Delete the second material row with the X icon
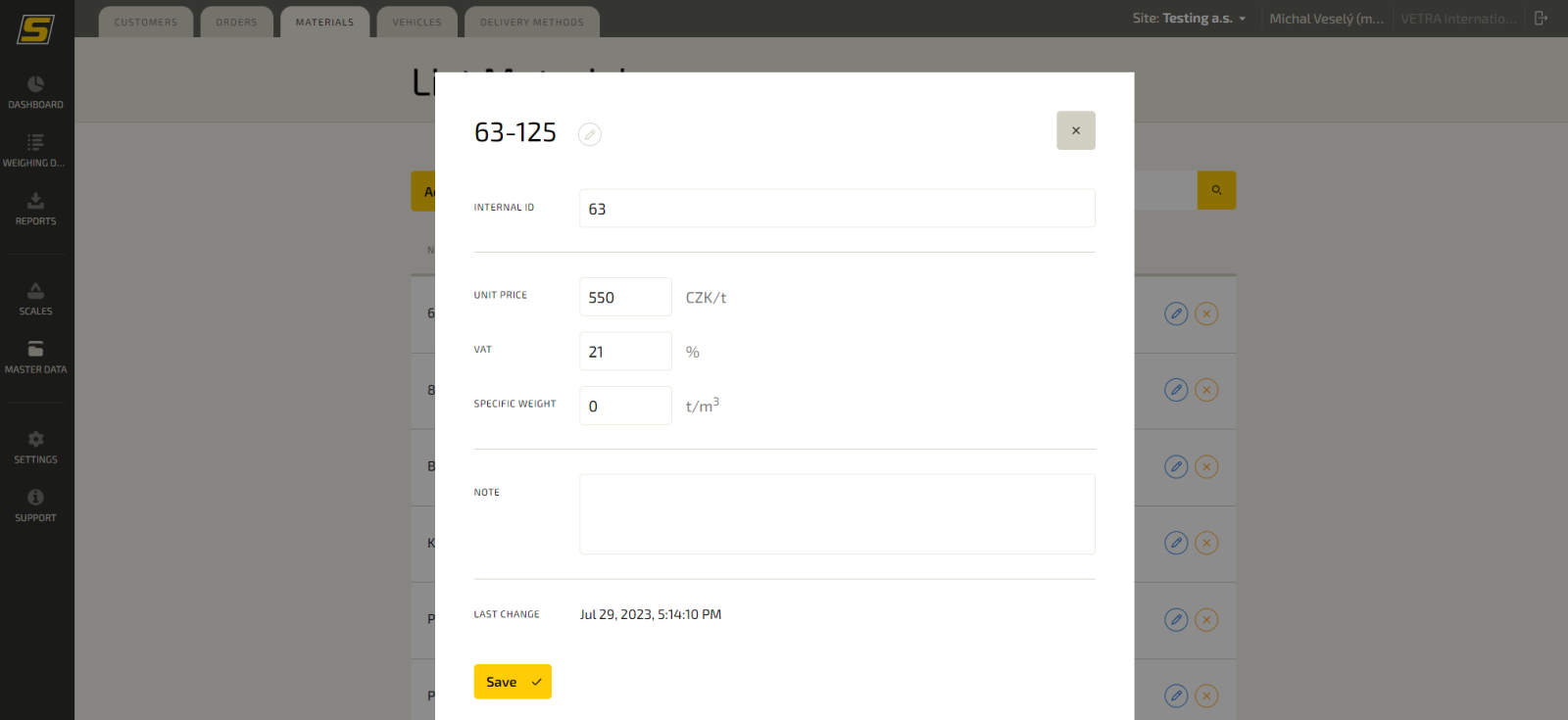The image size is (1568, 720). tap(1206, 390)
